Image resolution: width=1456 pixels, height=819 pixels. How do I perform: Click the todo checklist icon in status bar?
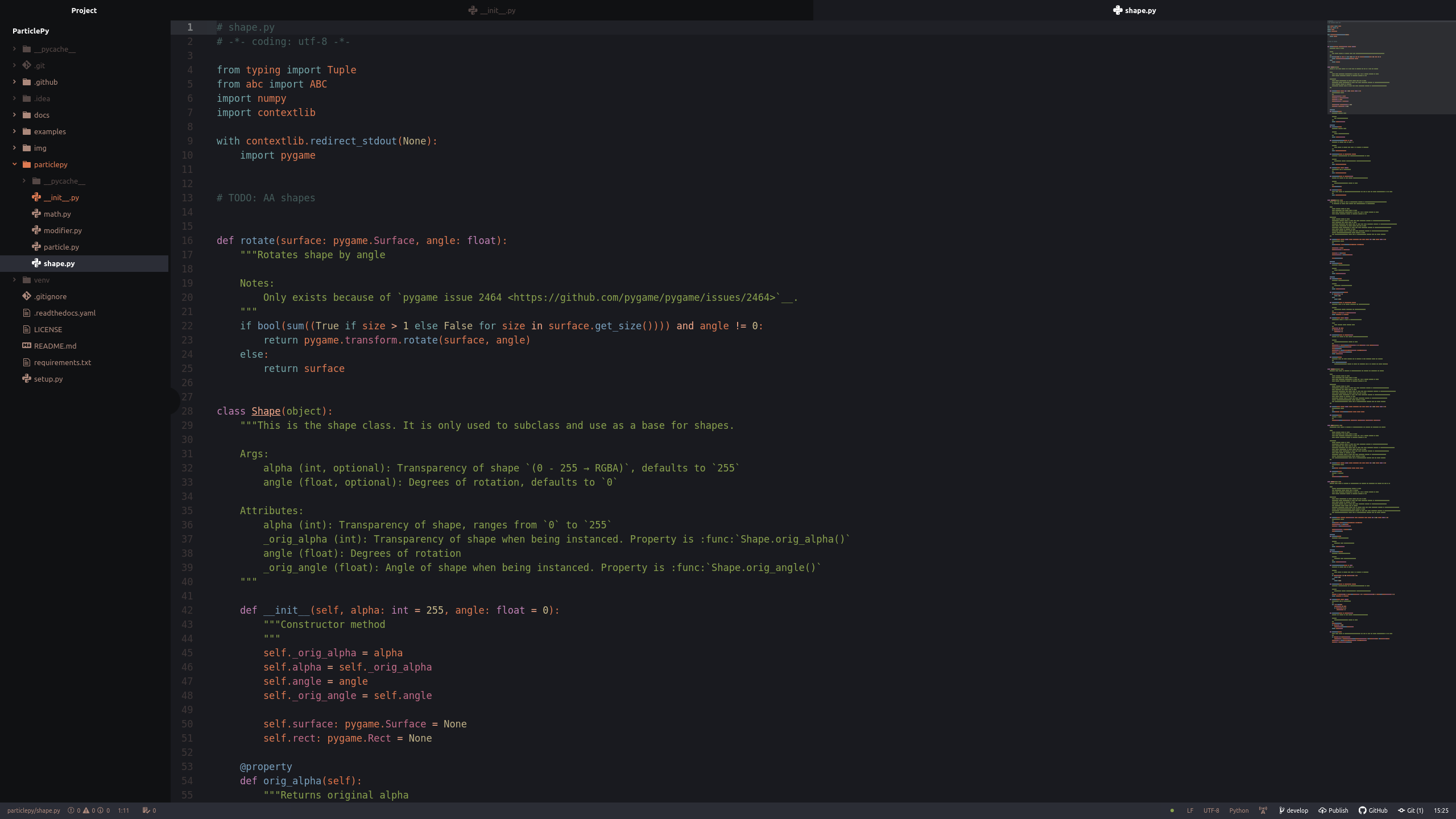146,810
